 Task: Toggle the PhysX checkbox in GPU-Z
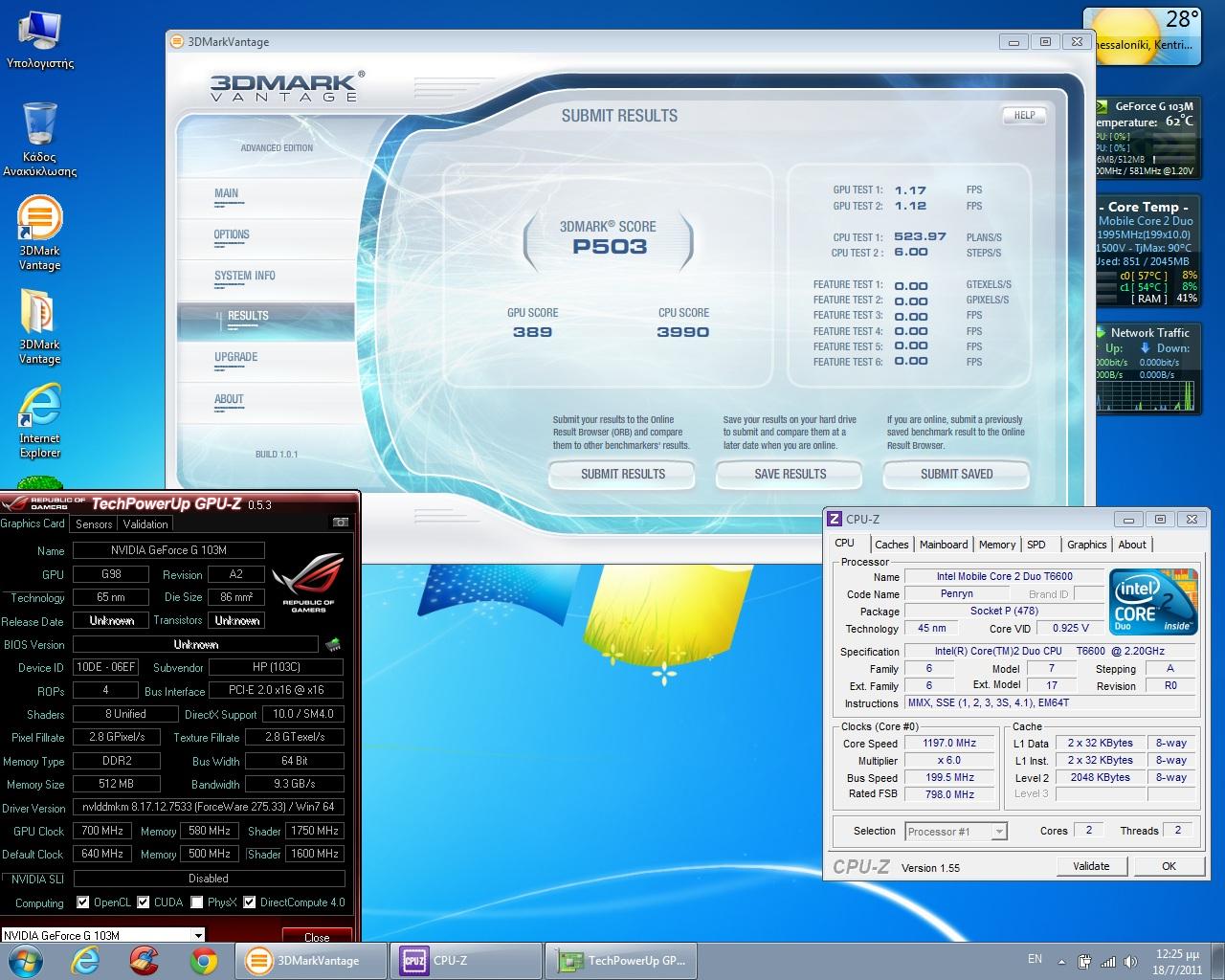coord(196,902)
